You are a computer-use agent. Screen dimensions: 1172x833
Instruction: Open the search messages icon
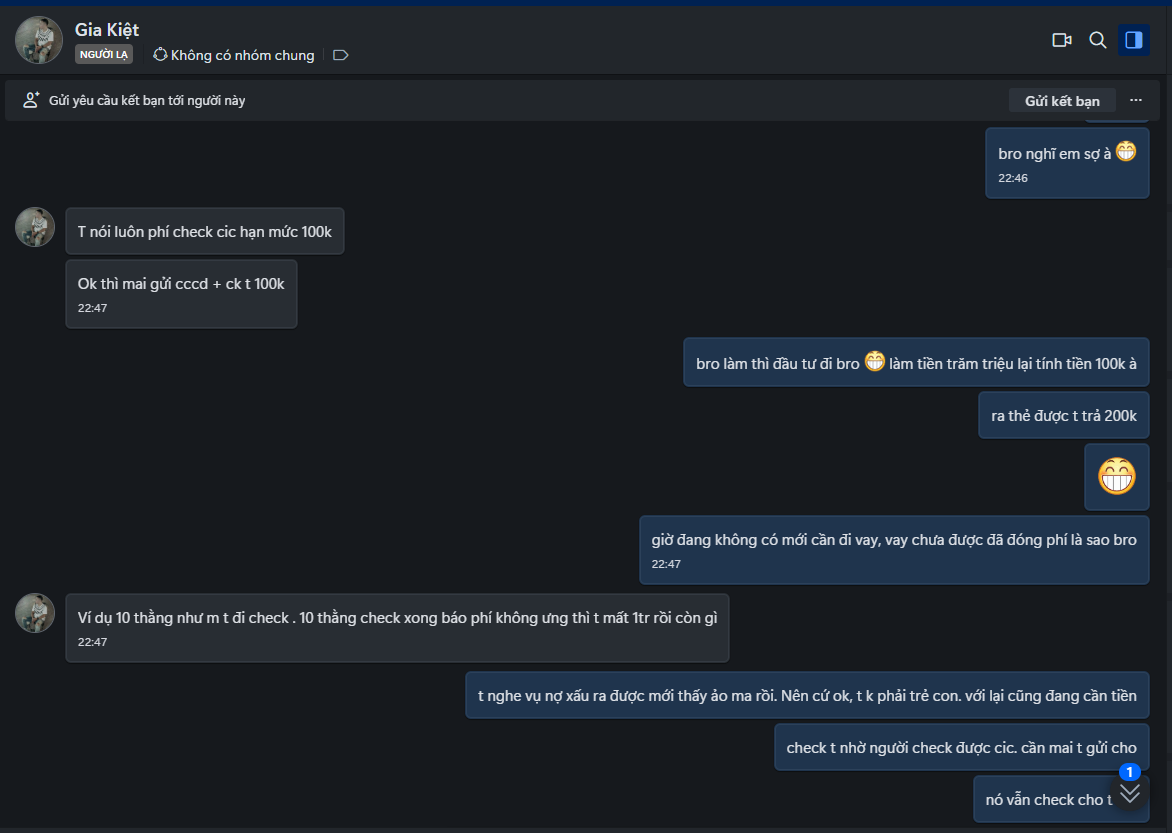click(1097, 40)
